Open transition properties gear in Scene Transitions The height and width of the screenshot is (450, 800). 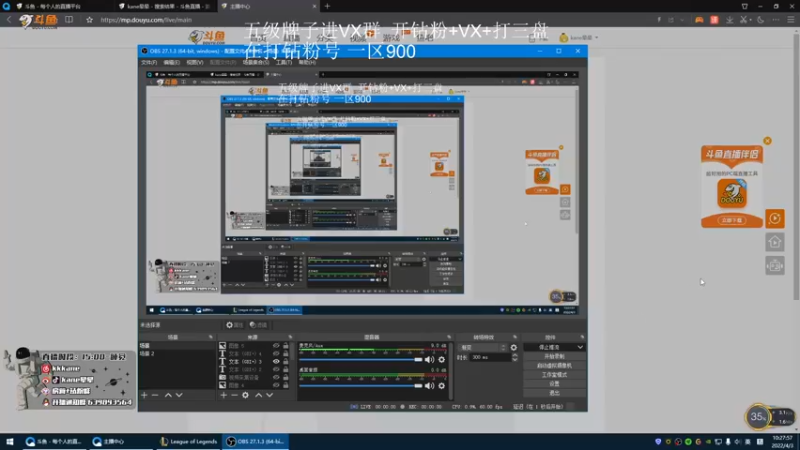(x=514, y=347)
